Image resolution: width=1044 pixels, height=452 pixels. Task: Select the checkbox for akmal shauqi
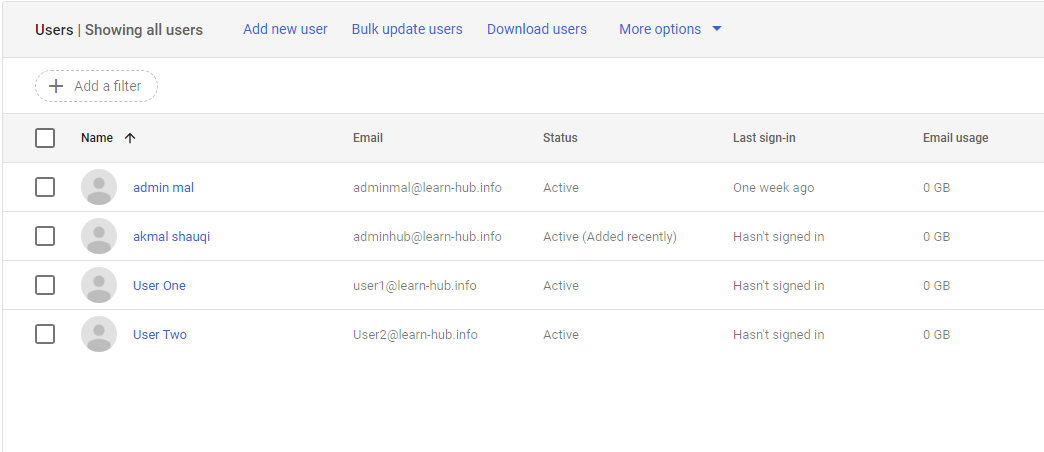click(x=45, y=236)
